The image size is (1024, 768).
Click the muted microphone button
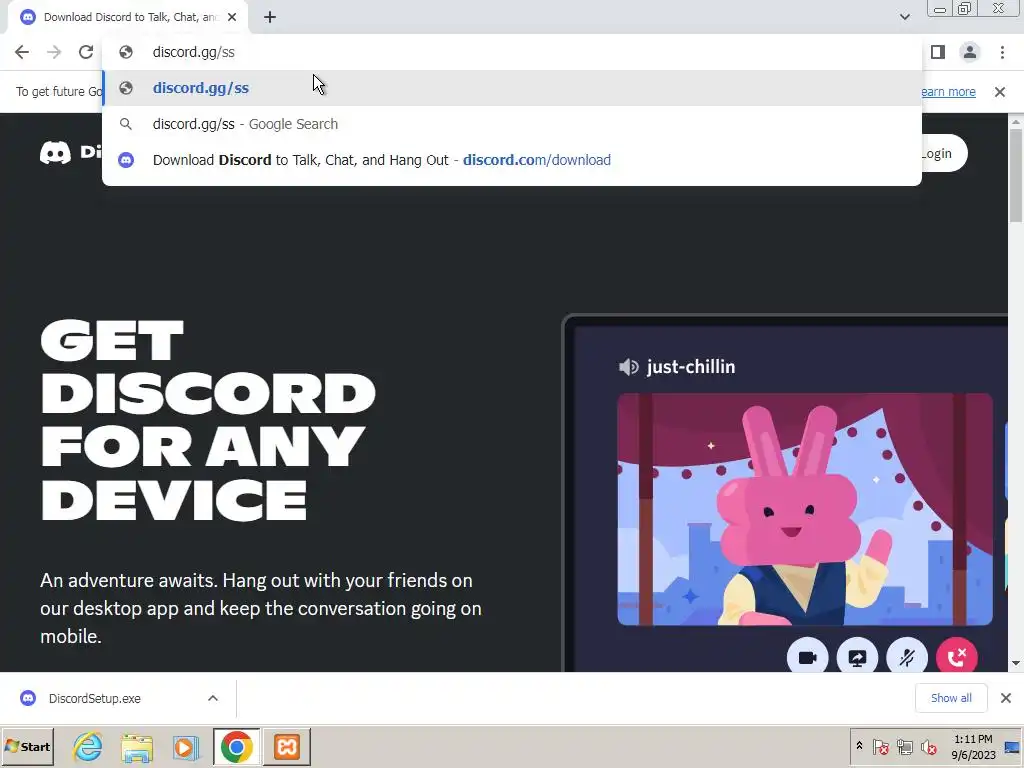[907, 657]
